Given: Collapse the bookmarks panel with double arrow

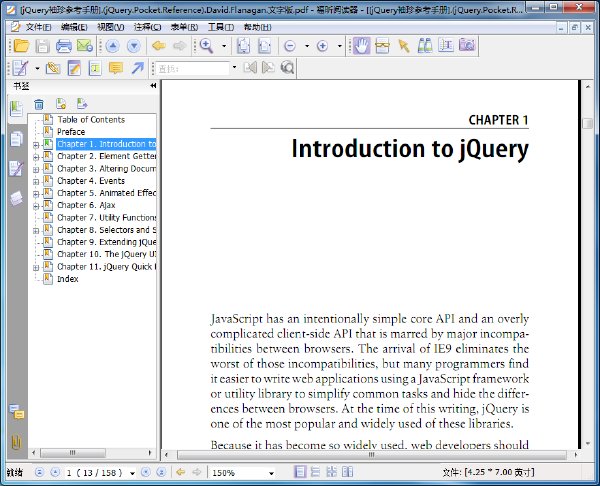Looking at the screenshot, I should 153,85.
